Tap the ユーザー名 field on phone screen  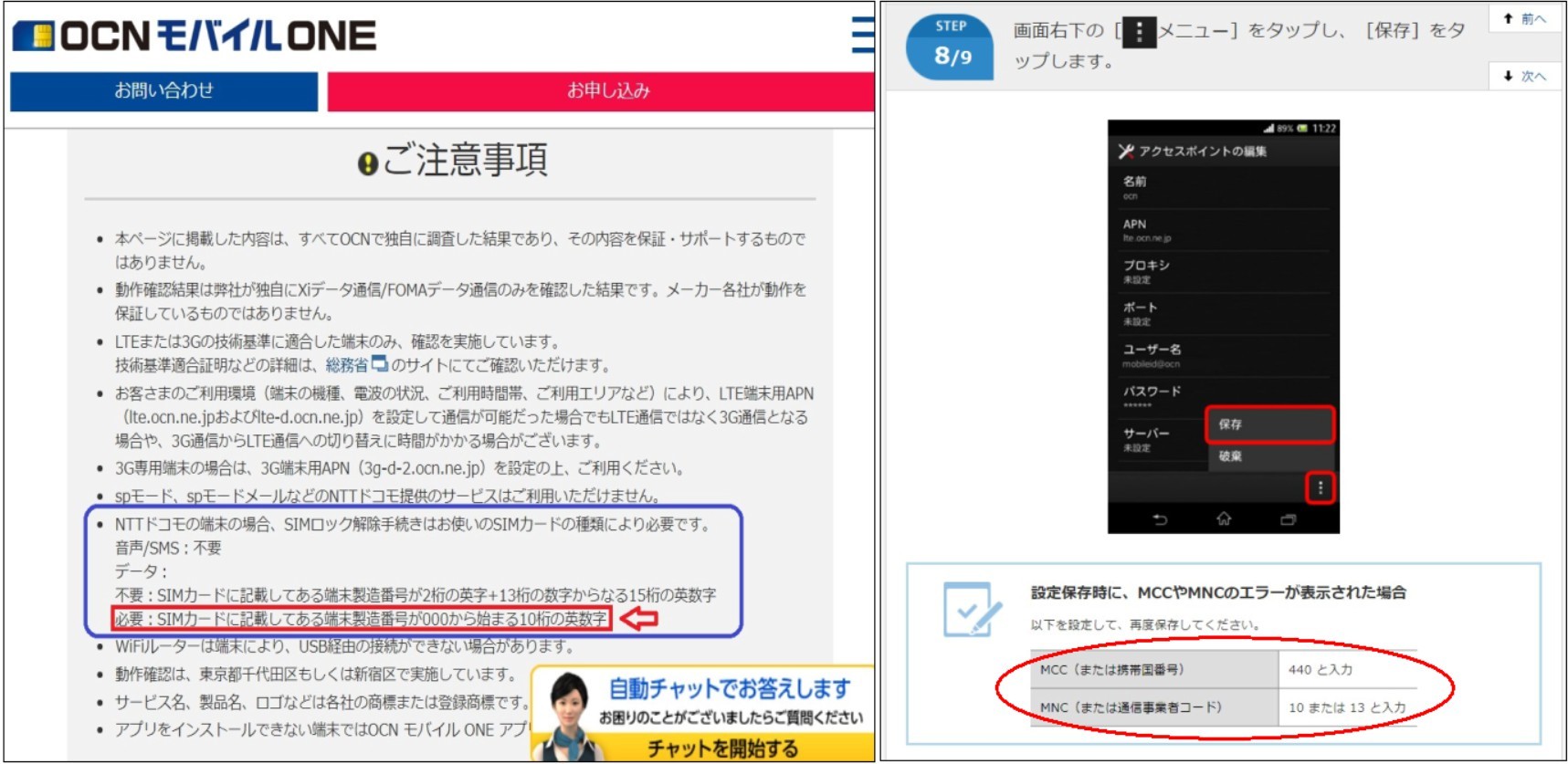click(x=1224, y=356)
